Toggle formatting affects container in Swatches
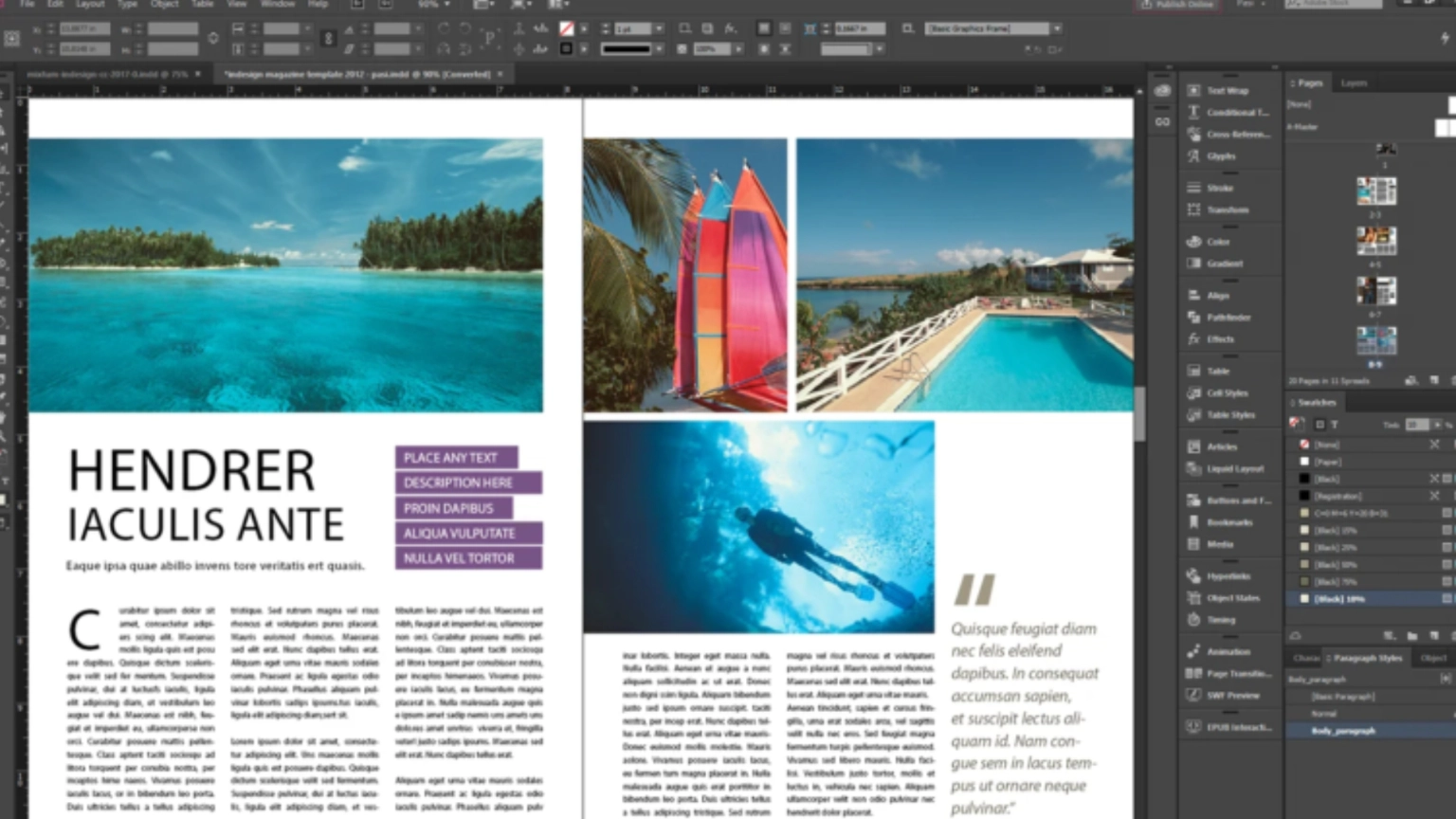Screen dimensions: 1456x819 (x=1319, y=425)
